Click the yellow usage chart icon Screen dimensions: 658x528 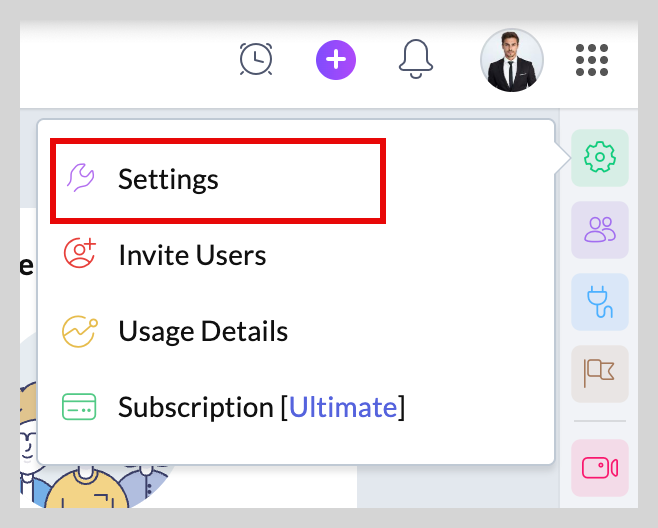tap(80, 332)
